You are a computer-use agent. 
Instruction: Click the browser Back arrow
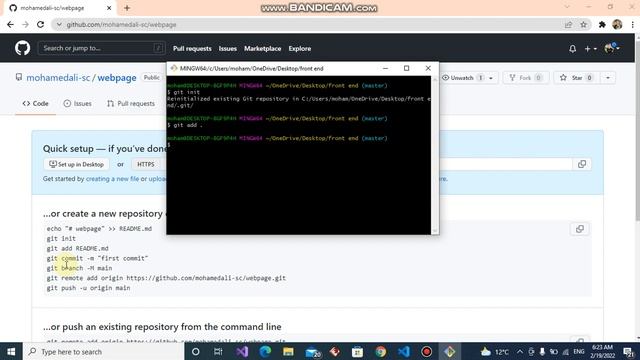(11, 24)
